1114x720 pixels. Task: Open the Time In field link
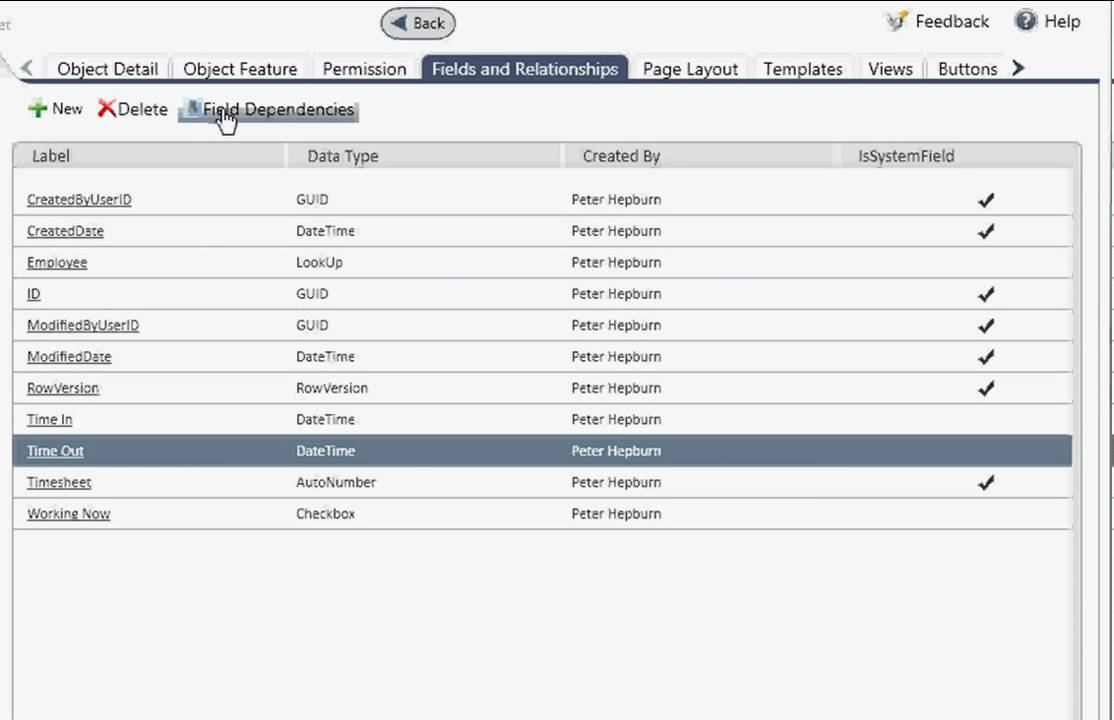(x=50, y=419)
